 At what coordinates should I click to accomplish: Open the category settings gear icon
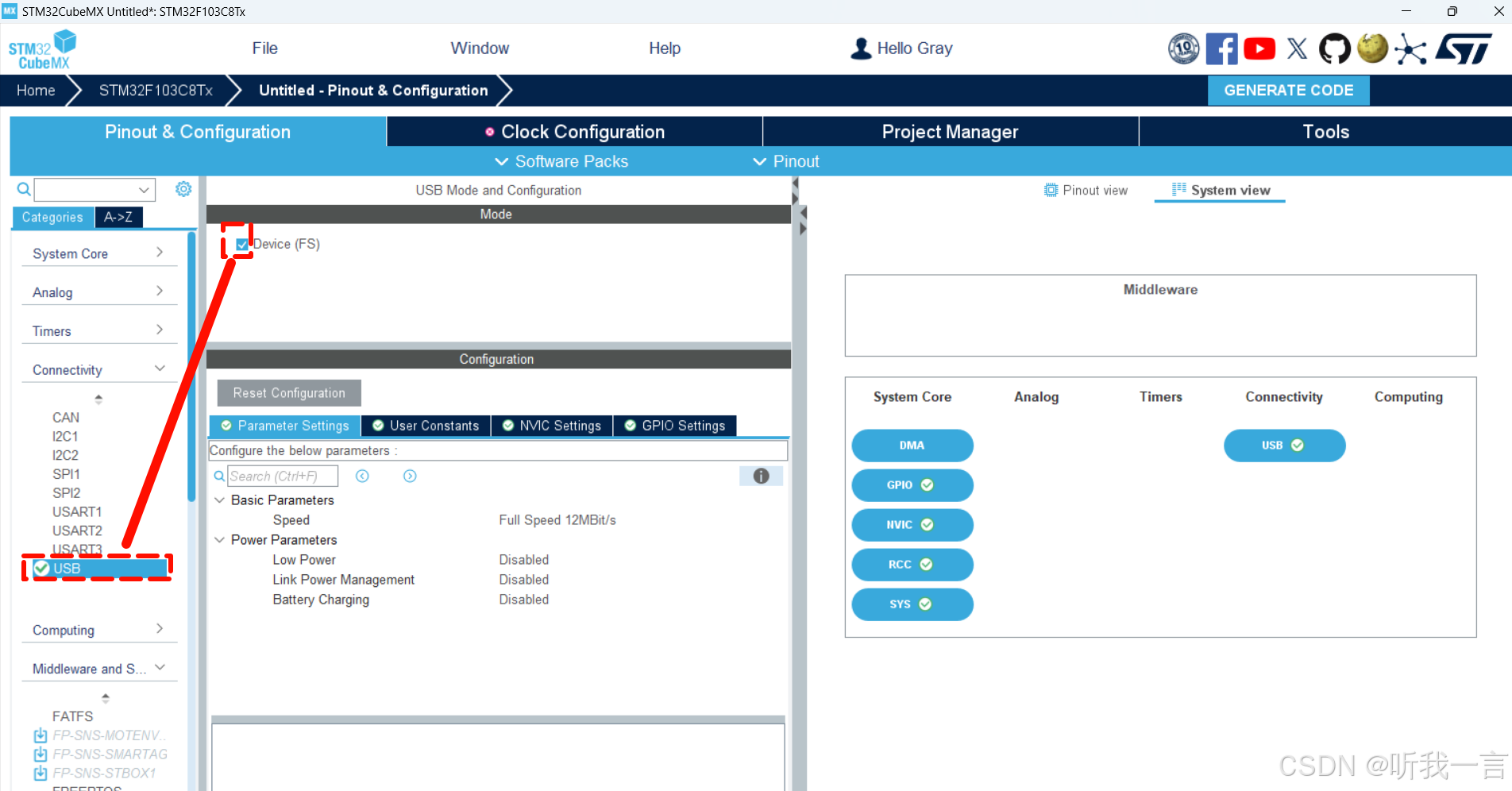[183, 189]
